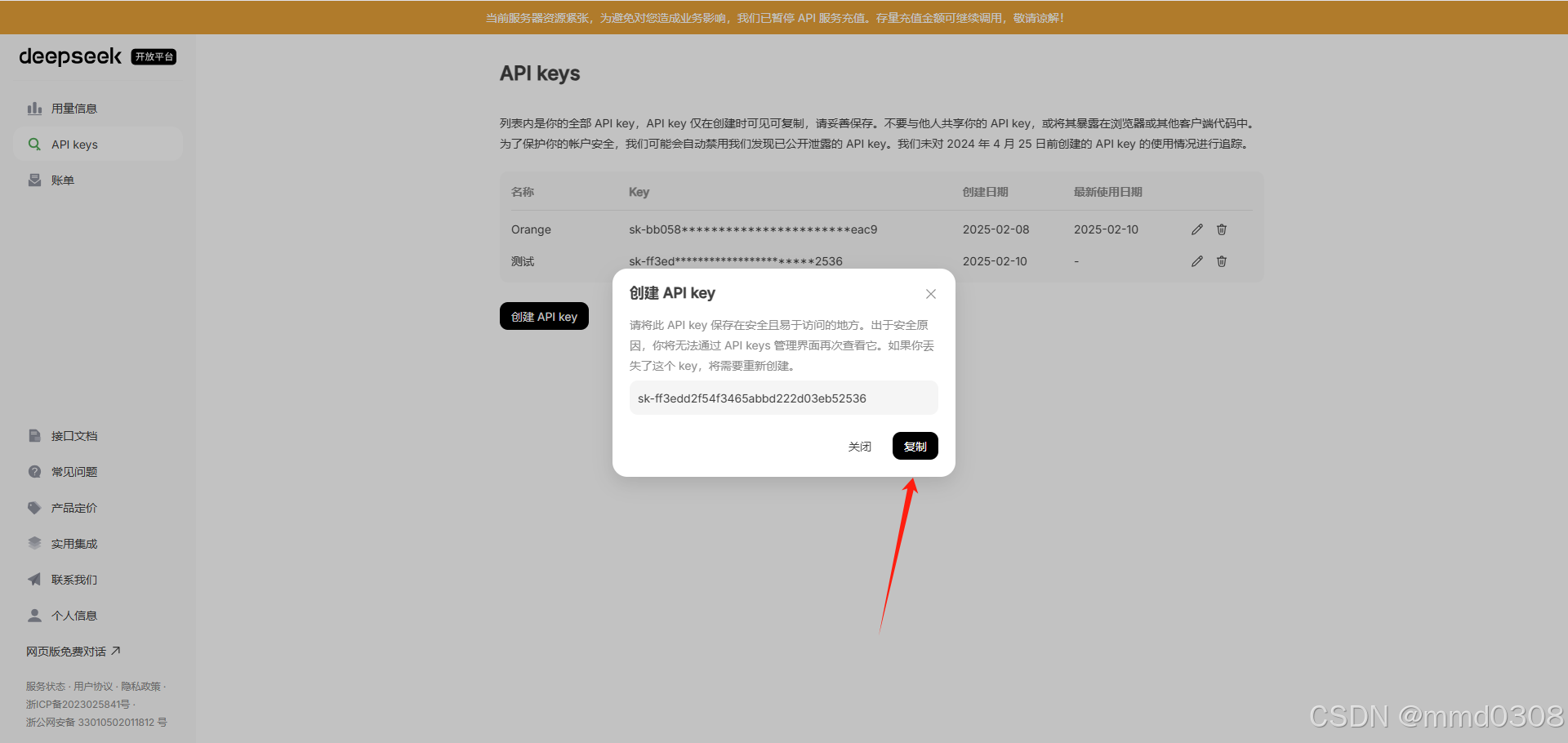Click creation date of 测试 key
Screen dimensions: 1568x743
point(995,261)
